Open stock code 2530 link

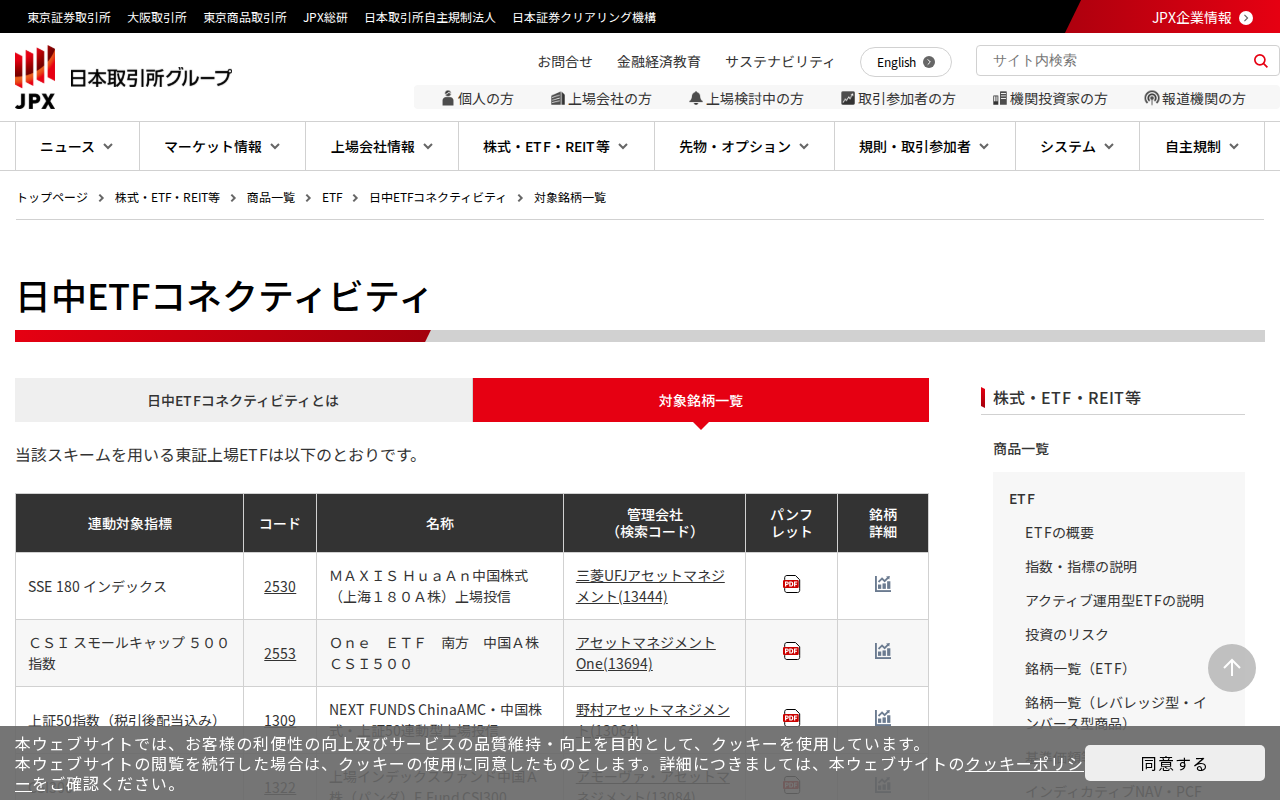(x=280, y=586)
